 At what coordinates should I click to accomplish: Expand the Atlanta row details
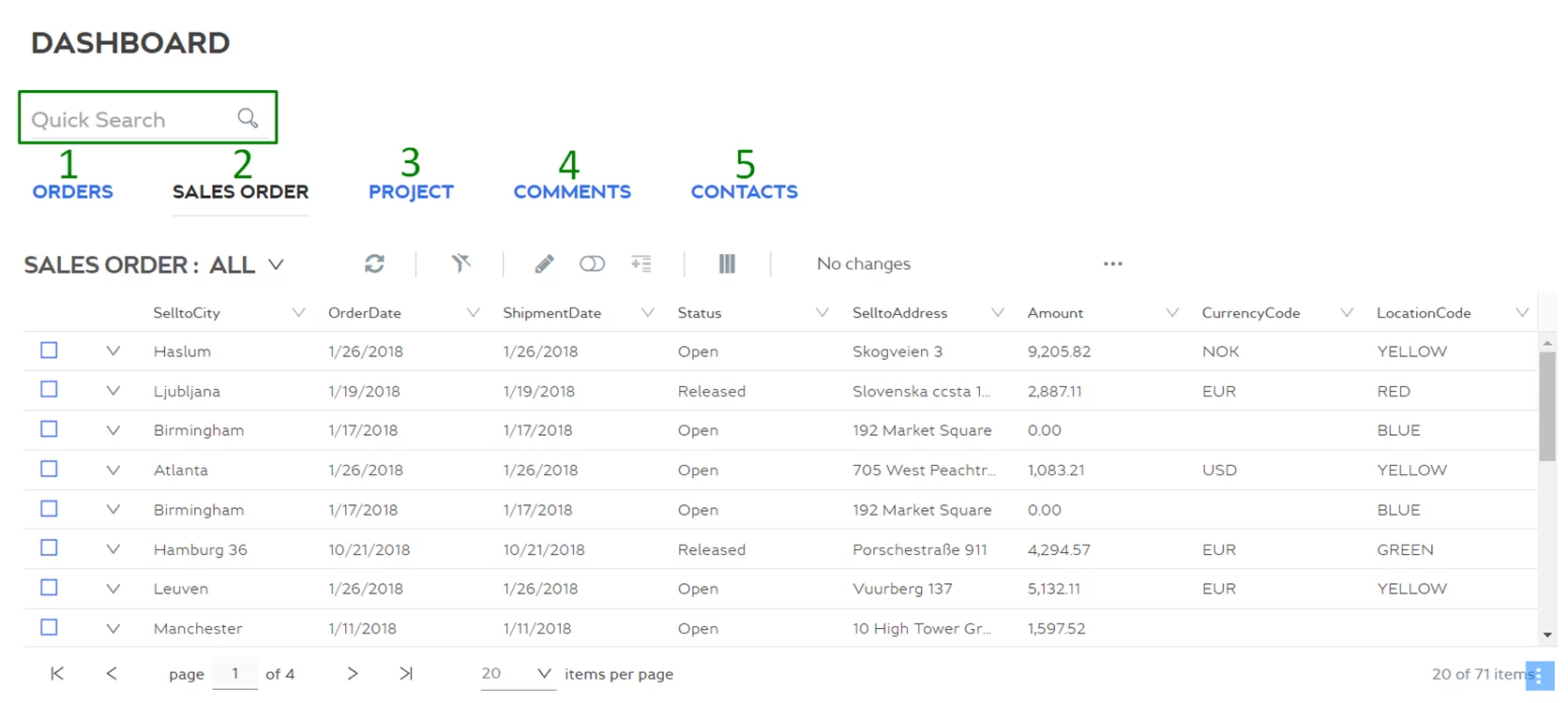[113, 470]
